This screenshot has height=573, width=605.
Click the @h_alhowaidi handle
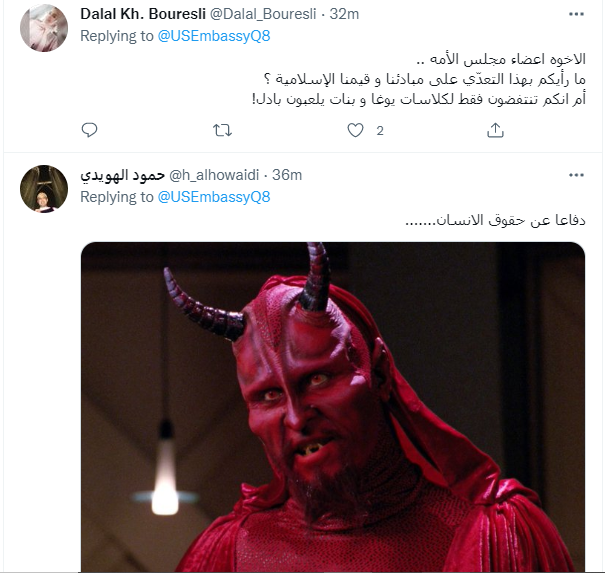pos(214,175)
